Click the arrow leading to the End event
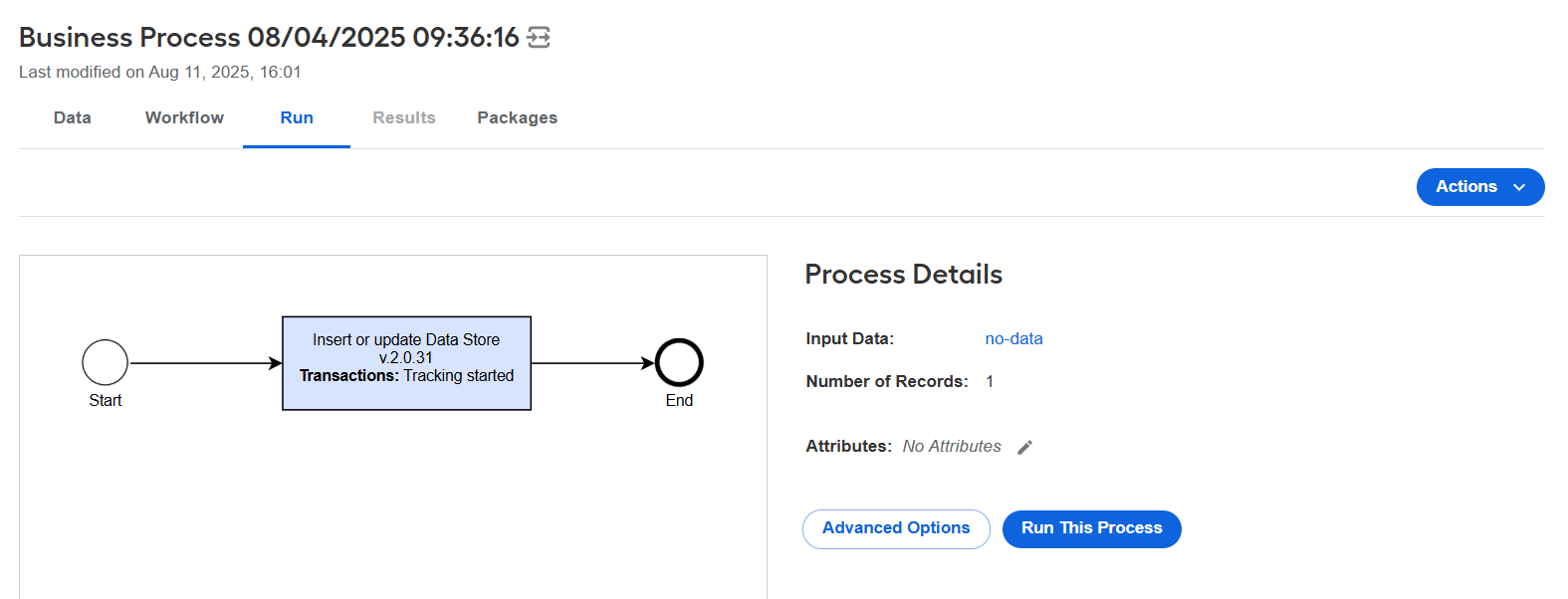 (x=593, y=363)
